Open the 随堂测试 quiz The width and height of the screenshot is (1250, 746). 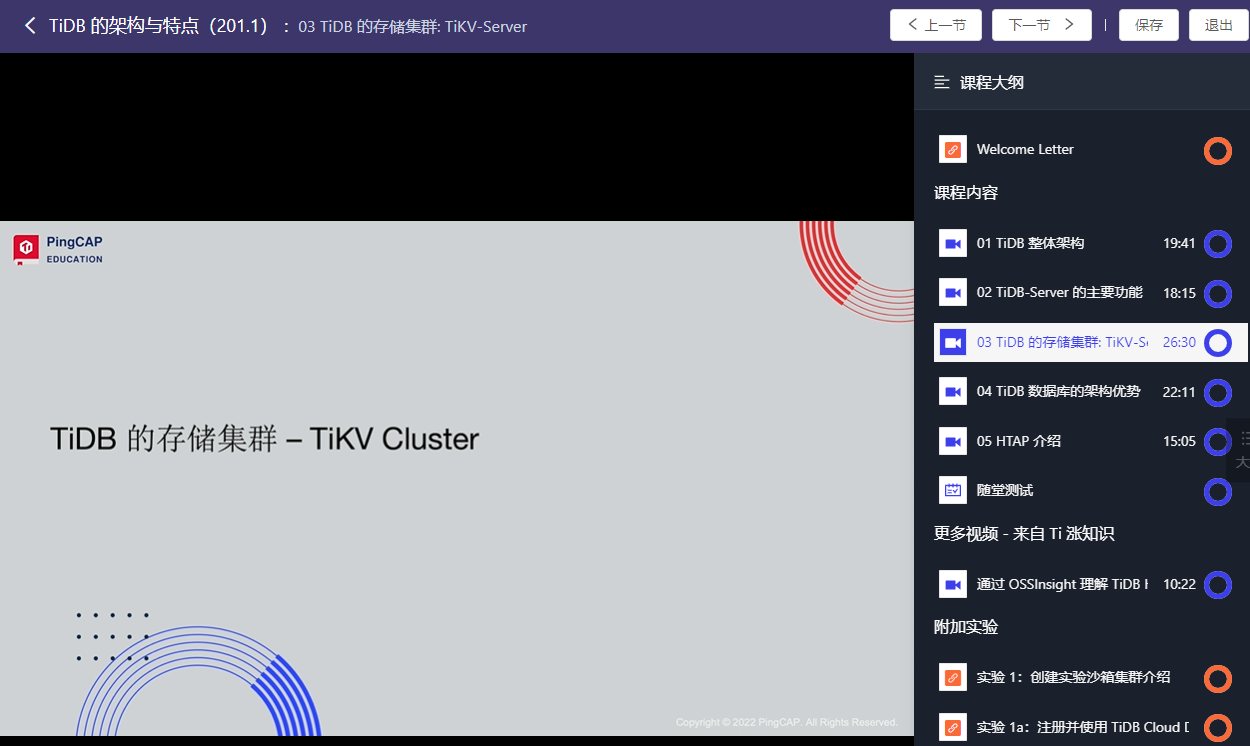pos(1005,490)
